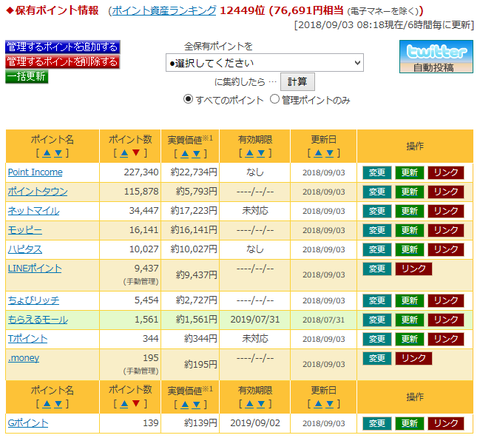This screenshot has width=480, height=438.
Task: Sort point count ascending in lower header
Action: tap(124, 404)
